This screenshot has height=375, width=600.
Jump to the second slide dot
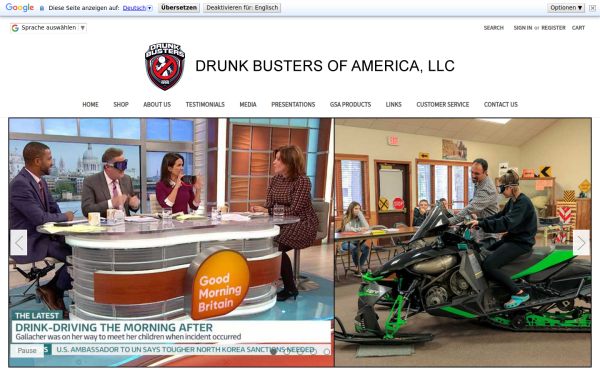point(287,352)
